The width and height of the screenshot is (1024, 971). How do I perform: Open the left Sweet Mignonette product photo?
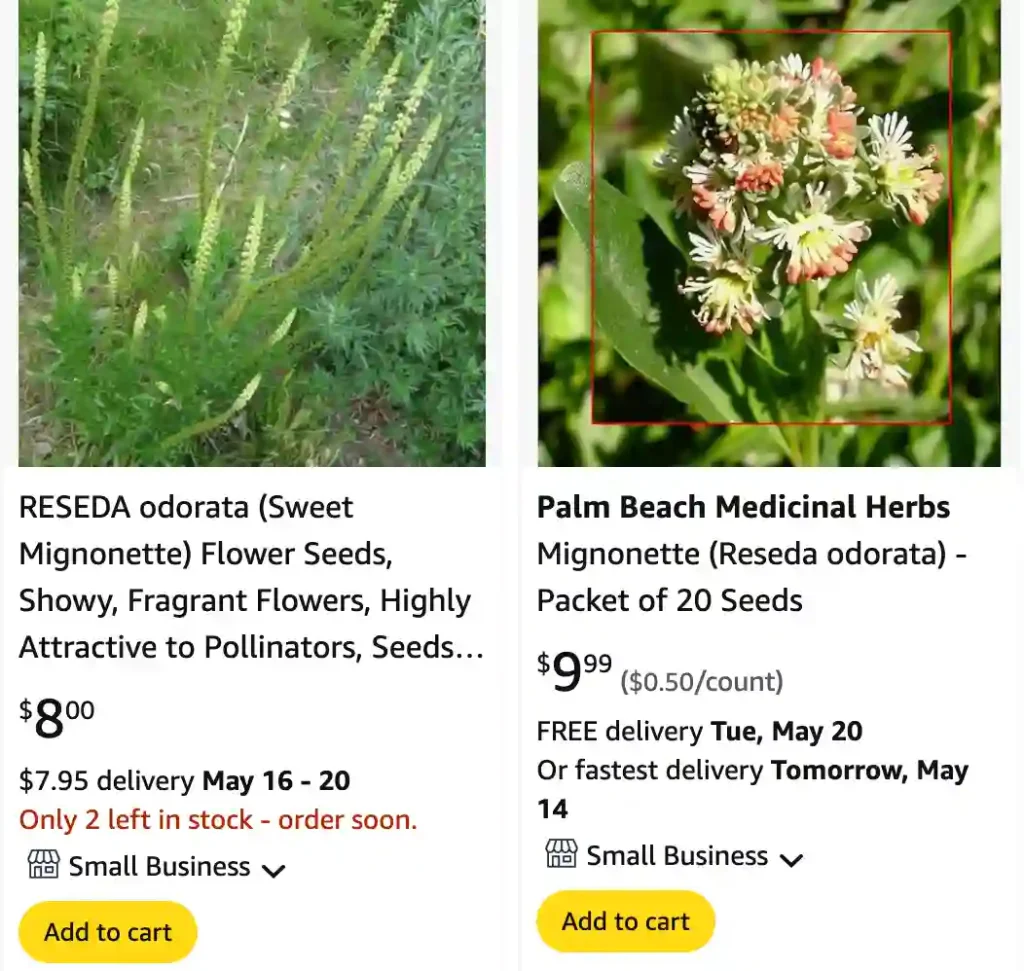pyautogui.click(x=253, y=232)
